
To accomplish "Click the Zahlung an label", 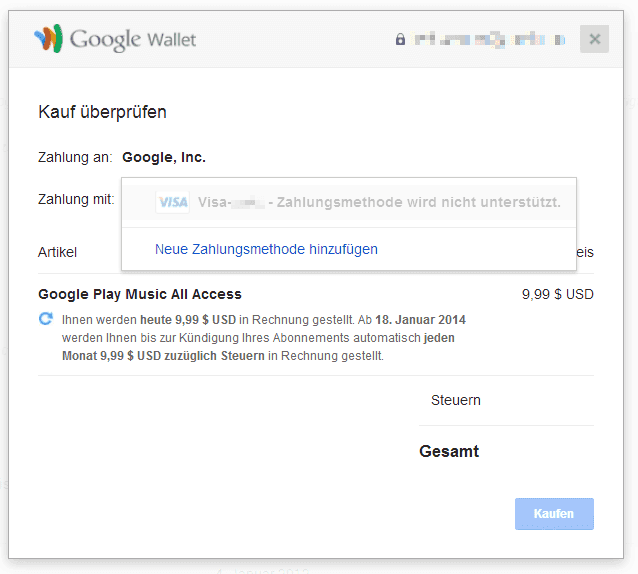I will [x=75, y=157].
